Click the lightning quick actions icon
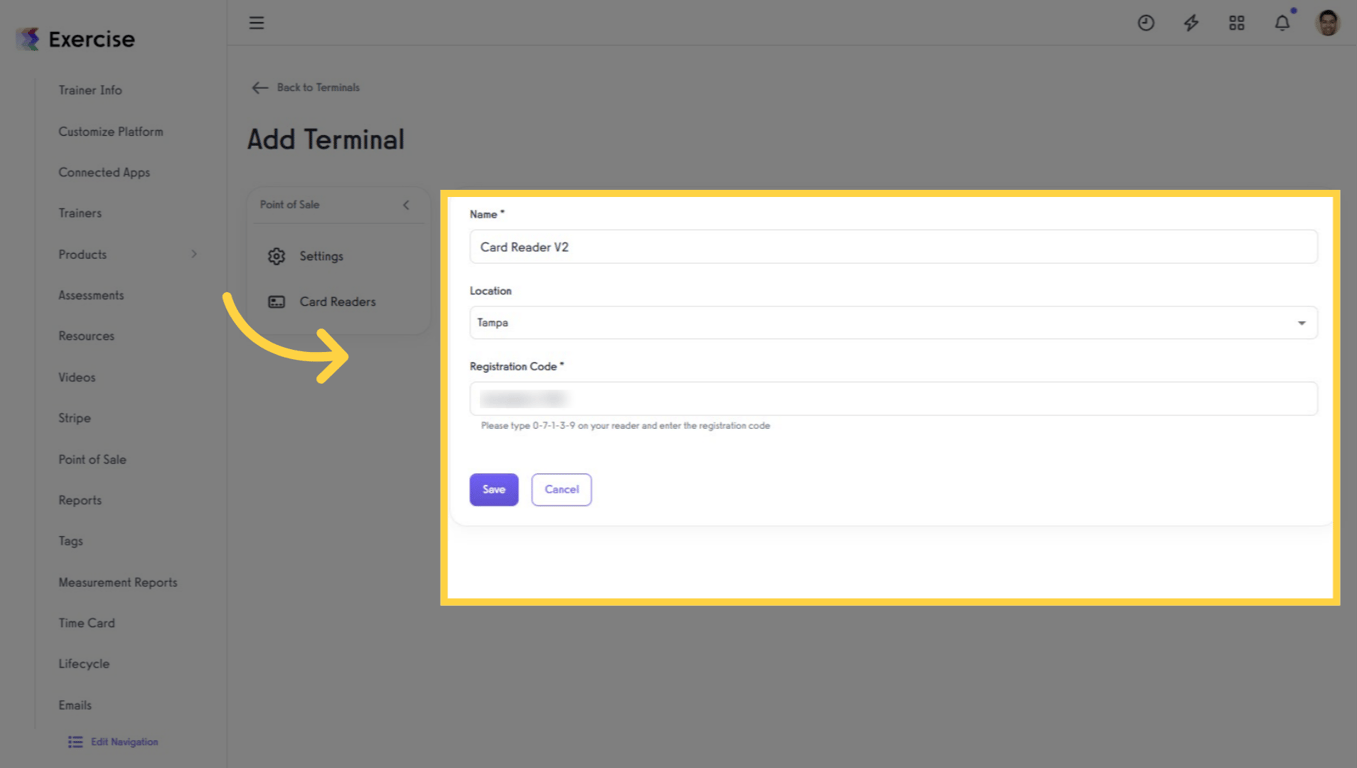 coord(1191,22)
